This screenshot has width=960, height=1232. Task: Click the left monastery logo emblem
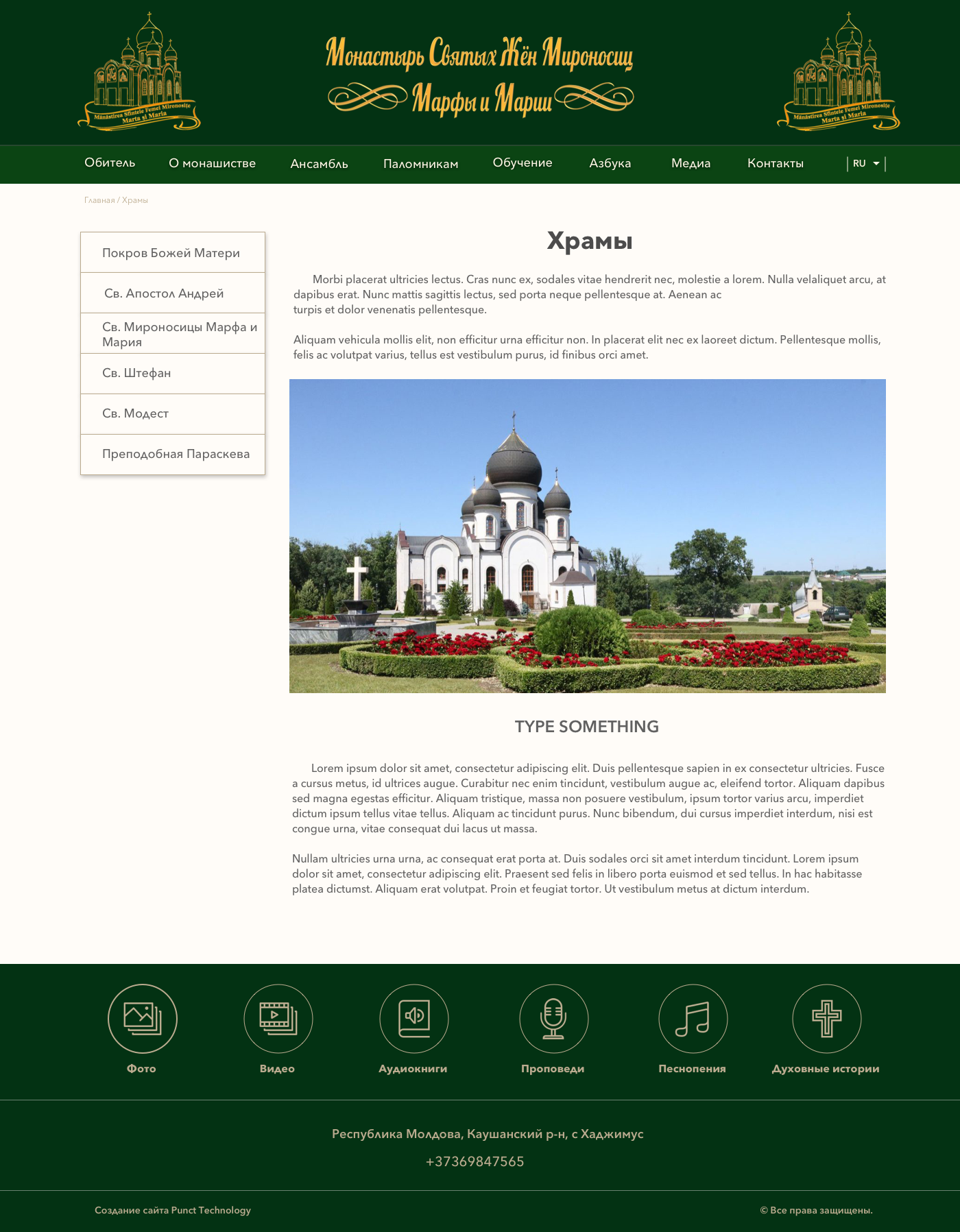[x=139, y=72]
